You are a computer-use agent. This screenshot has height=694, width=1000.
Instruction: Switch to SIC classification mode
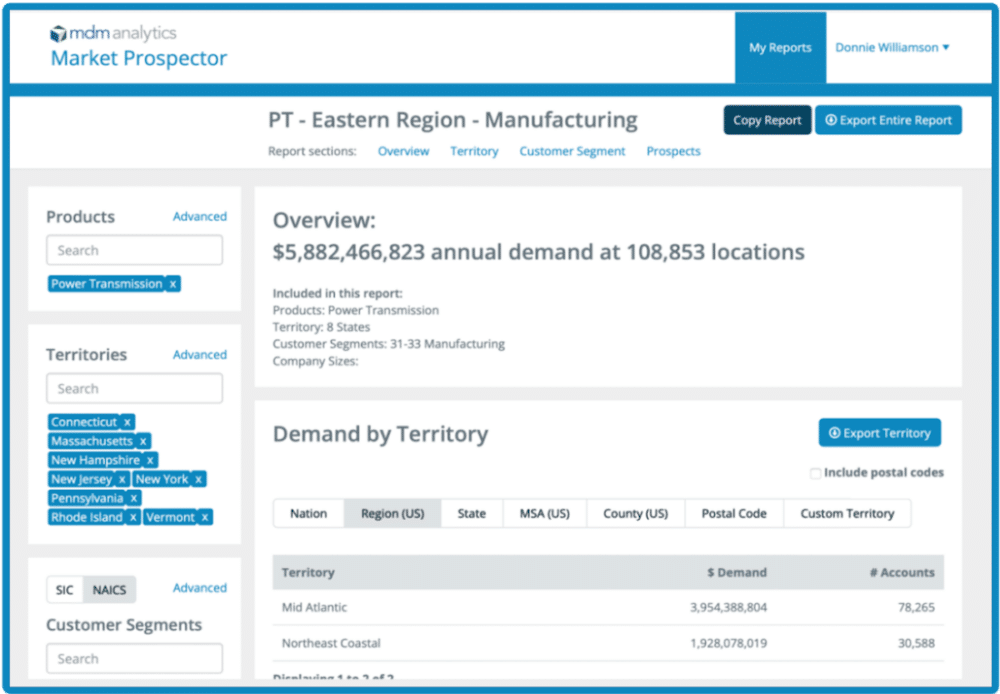[64, 589]
